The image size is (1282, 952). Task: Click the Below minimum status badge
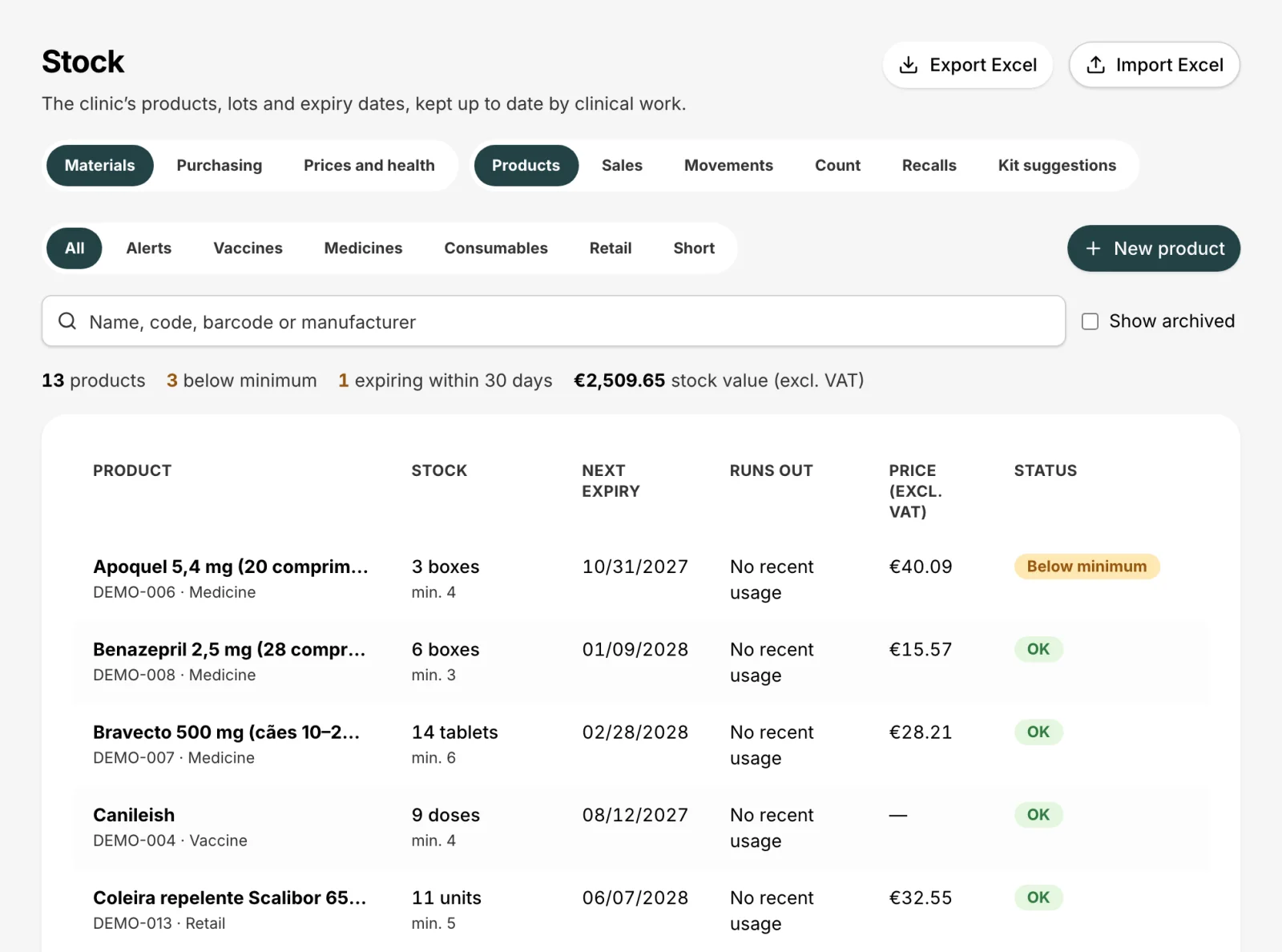click(1087, 567)
